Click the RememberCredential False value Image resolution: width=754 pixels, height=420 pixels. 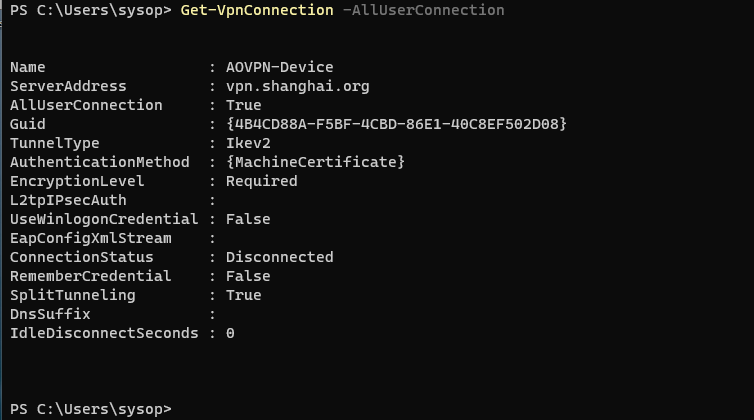pos(248,276)
